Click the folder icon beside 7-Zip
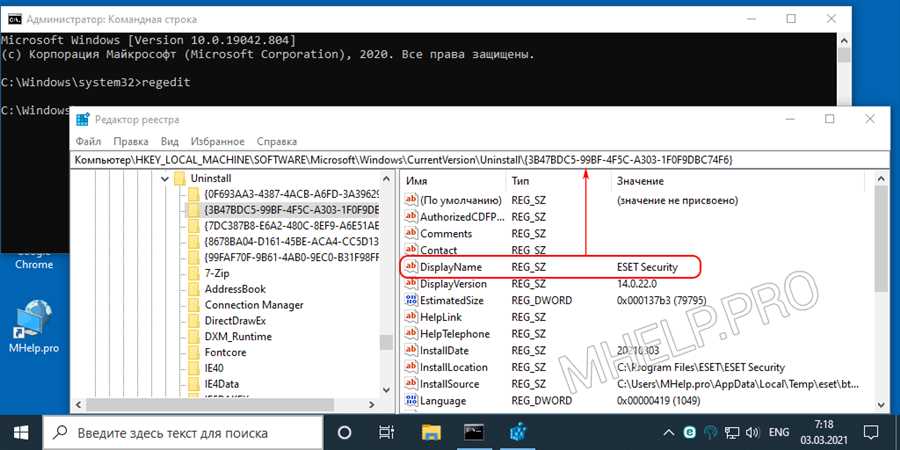 pos(194,273)
